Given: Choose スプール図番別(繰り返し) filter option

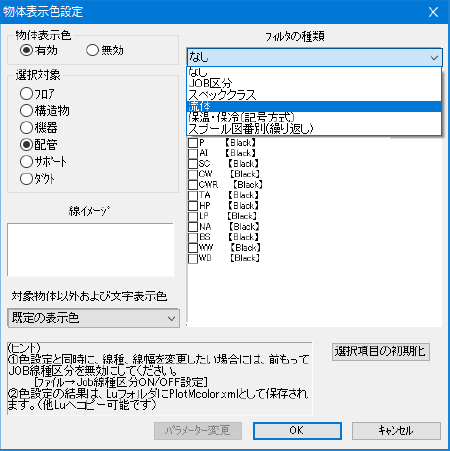Looking at the screenshot, I should pyautogui.click(x=314, y=129).
